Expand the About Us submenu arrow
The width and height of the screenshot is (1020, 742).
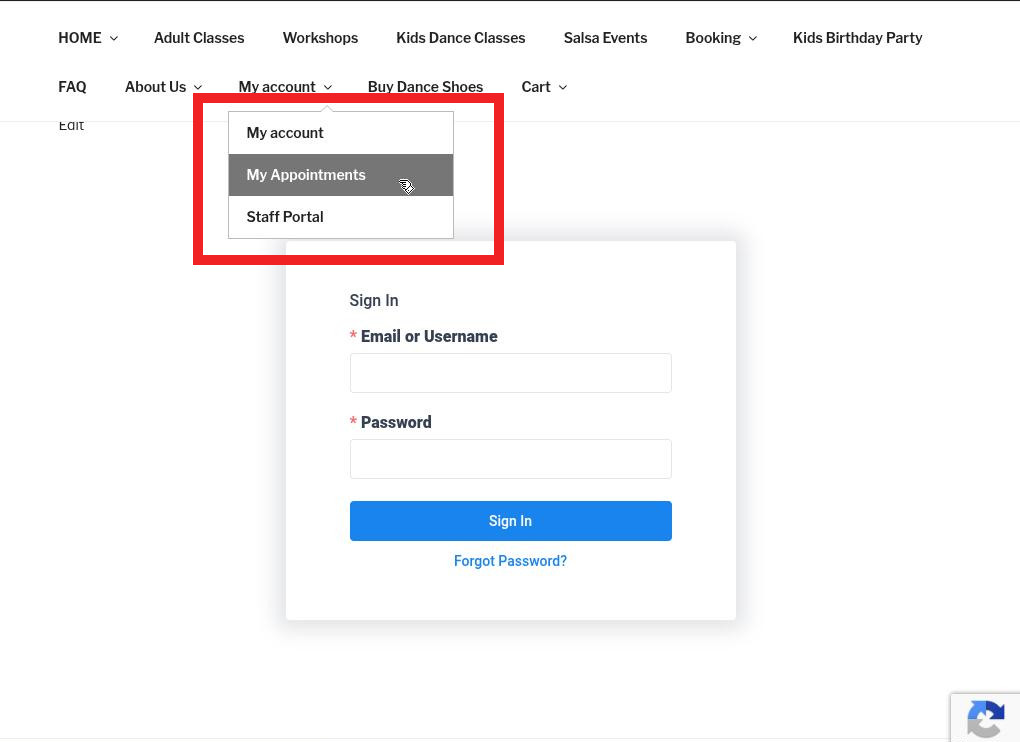197,88
